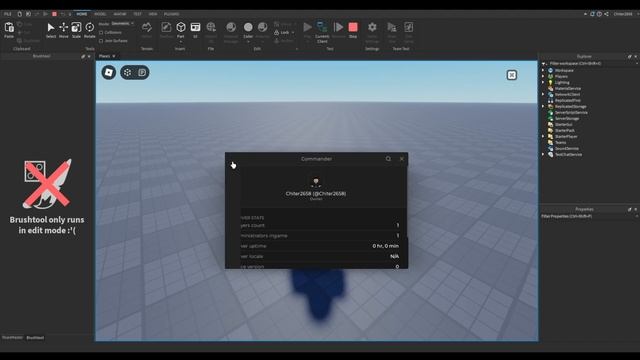Click the Material Manager icon

(231, 27)
